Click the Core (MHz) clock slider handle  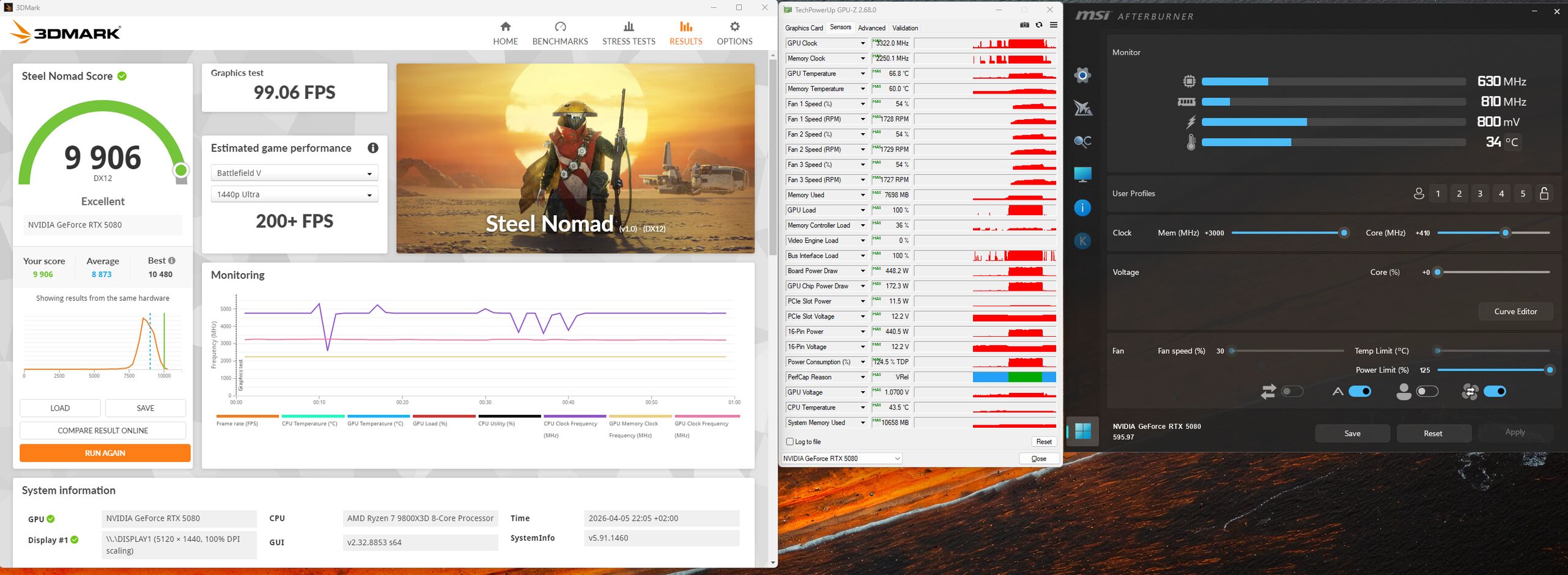[x=1506, y=233]
